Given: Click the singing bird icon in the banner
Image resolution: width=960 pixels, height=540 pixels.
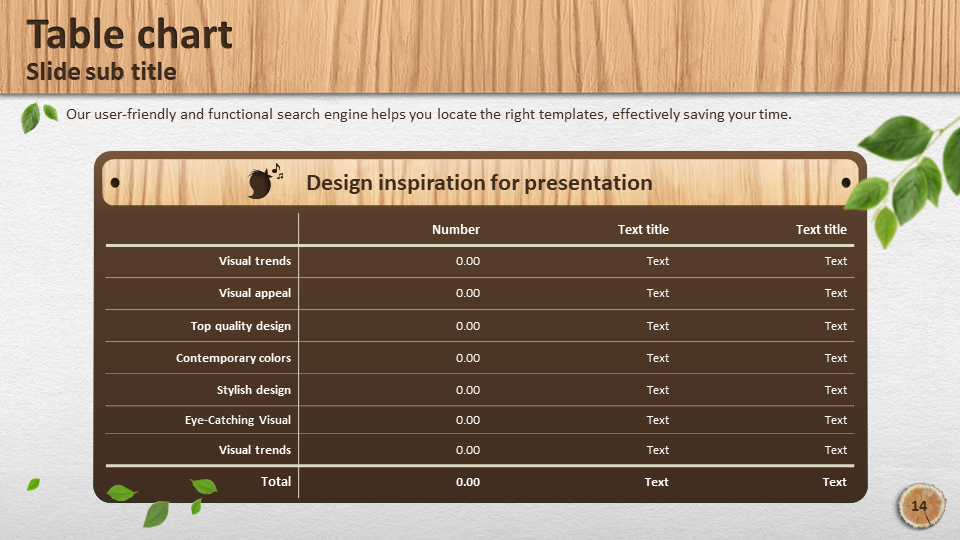Looking at the screenshot, I should click(264, 182).
